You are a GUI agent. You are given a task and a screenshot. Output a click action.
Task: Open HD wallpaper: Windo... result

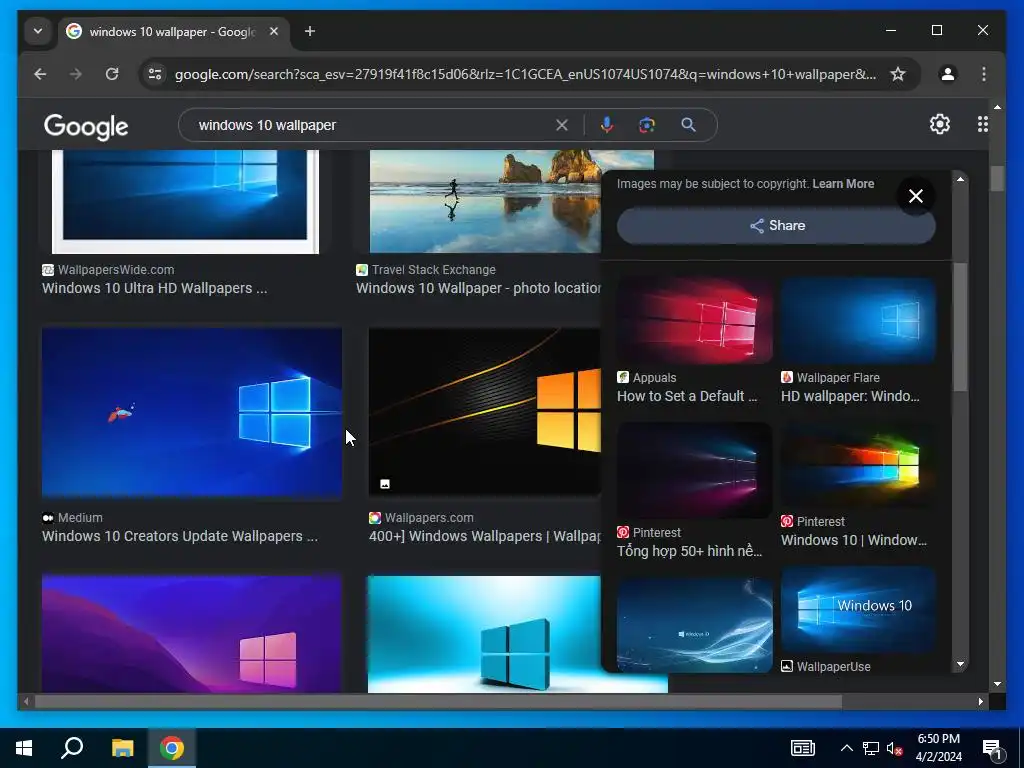850,396
